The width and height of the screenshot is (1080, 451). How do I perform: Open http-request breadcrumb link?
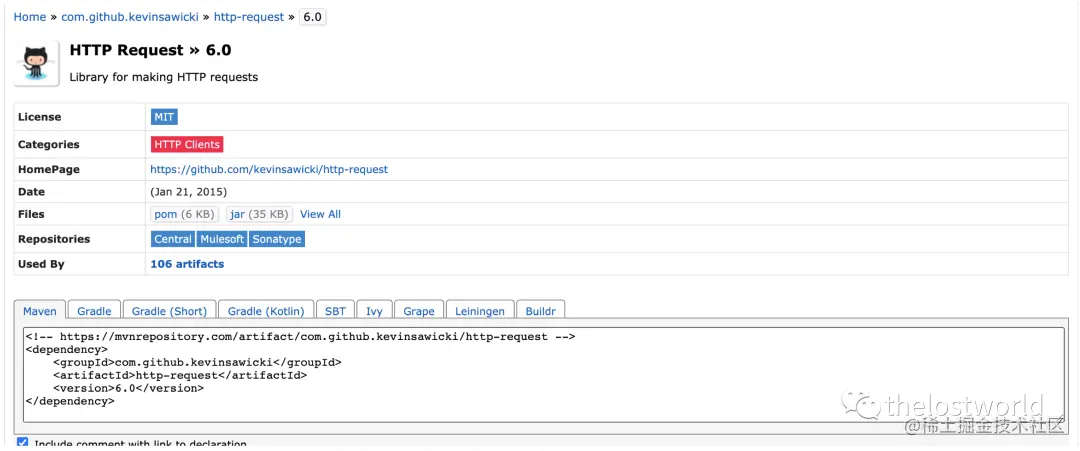tap(249, 17)
